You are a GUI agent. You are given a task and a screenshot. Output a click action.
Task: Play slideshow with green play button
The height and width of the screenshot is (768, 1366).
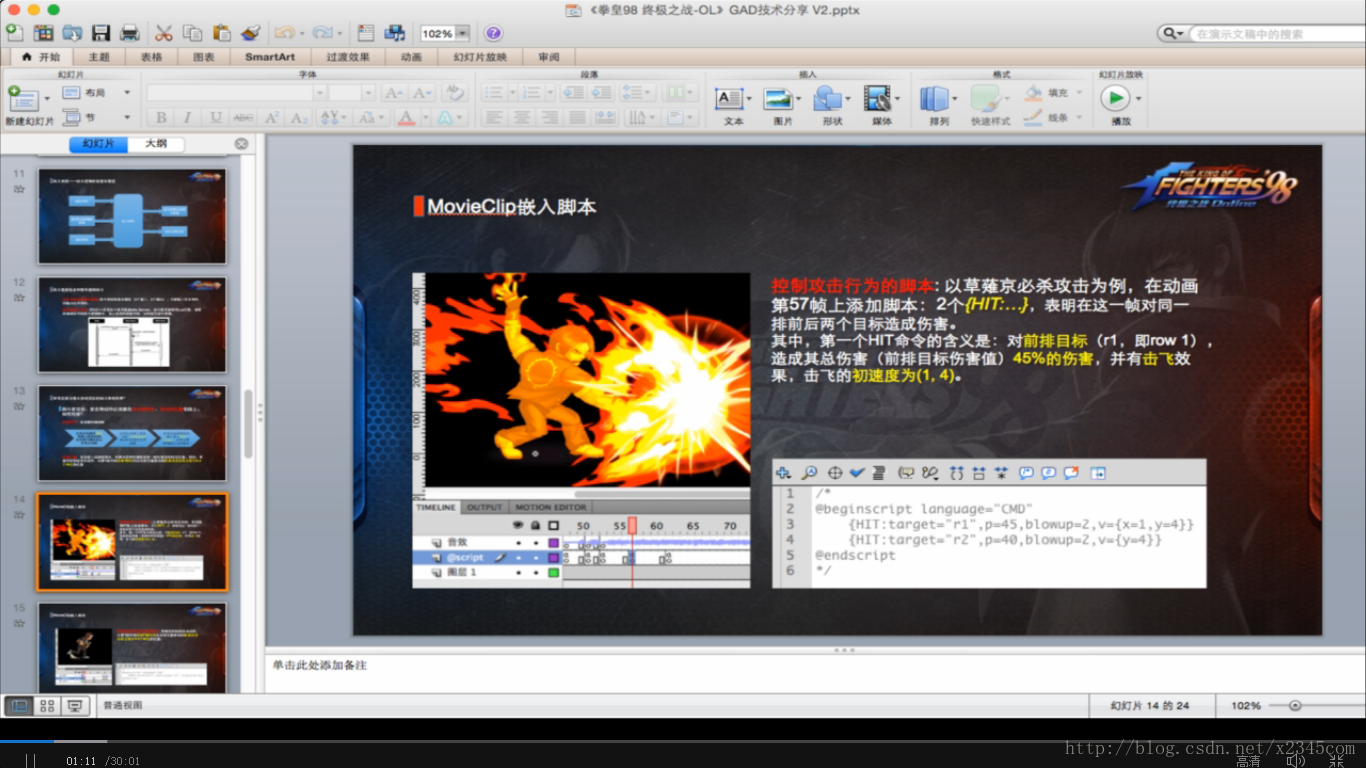[1115, 98]
